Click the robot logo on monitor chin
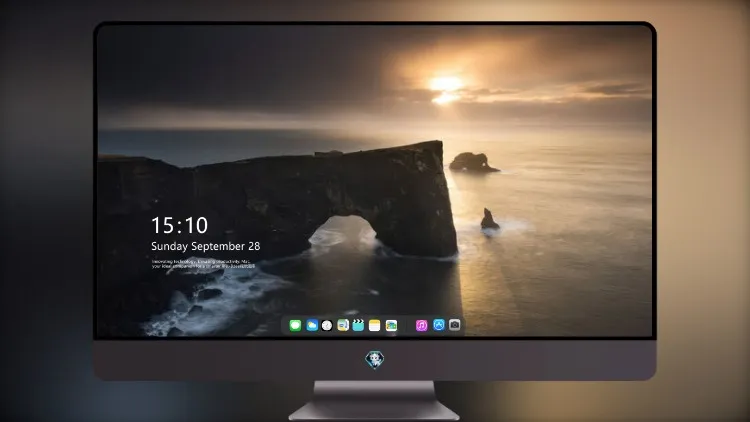 (x=375, y=360)
